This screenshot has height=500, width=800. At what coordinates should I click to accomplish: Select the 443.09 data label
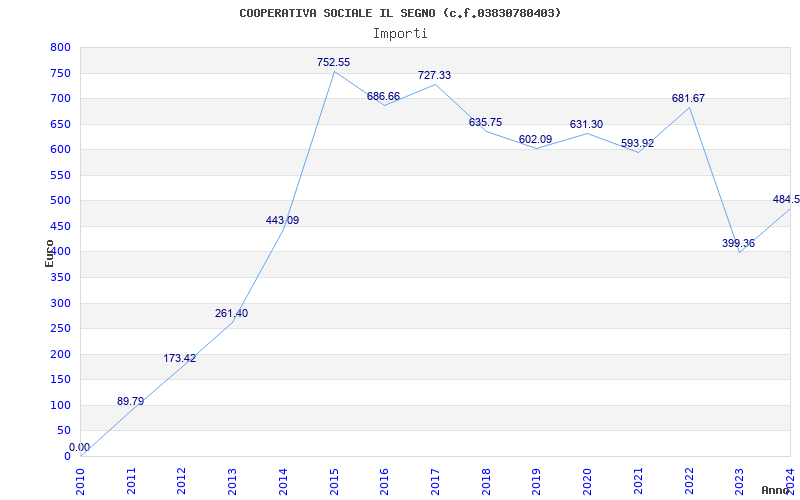point(282,220)
